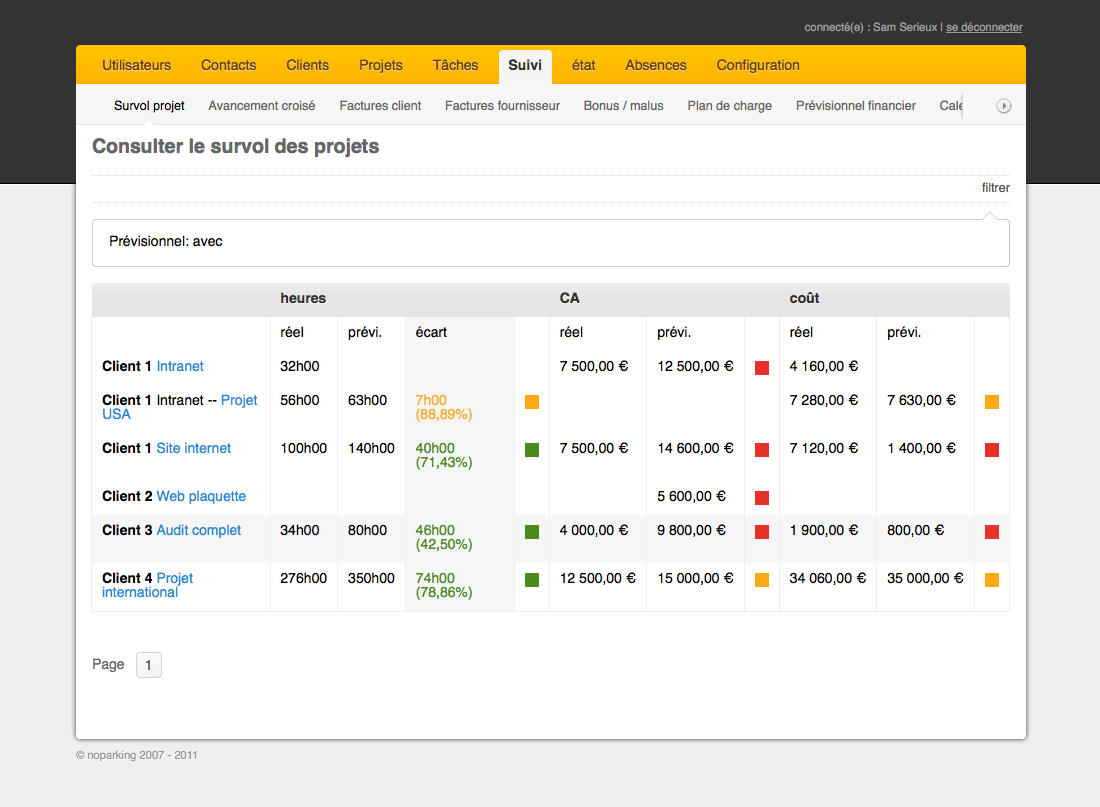Click the red CA status square for Site internet
This screenshot has height=807, width=1100.
point(762,450)
